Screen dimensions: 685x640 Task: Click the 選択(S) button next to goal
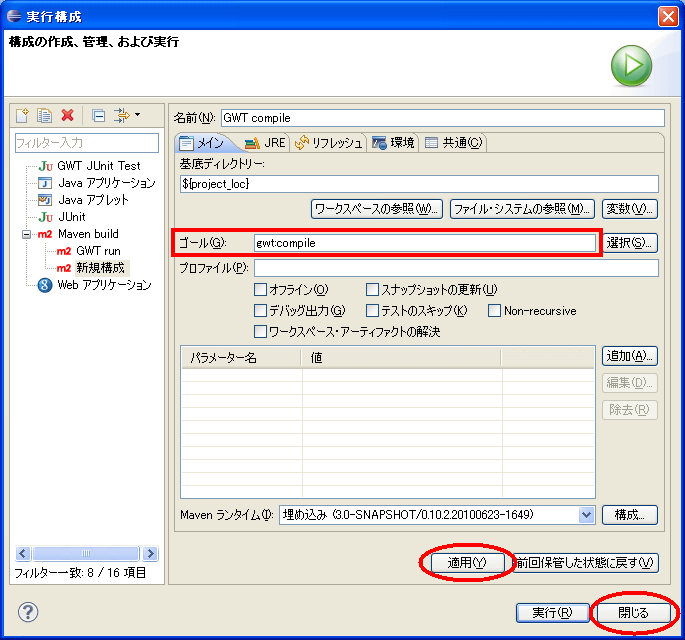point(630,242)
